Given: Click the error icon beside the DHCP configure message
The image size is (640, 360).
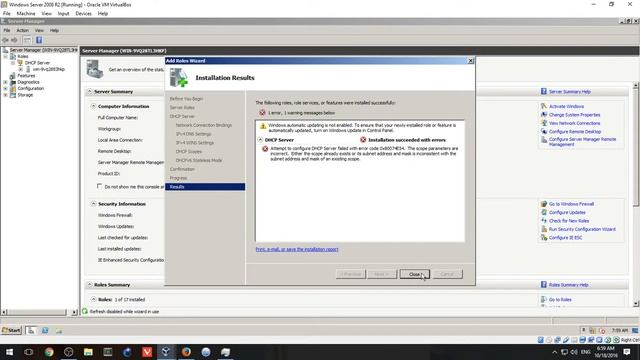Looking at the screenshot, I should (265, 149).
